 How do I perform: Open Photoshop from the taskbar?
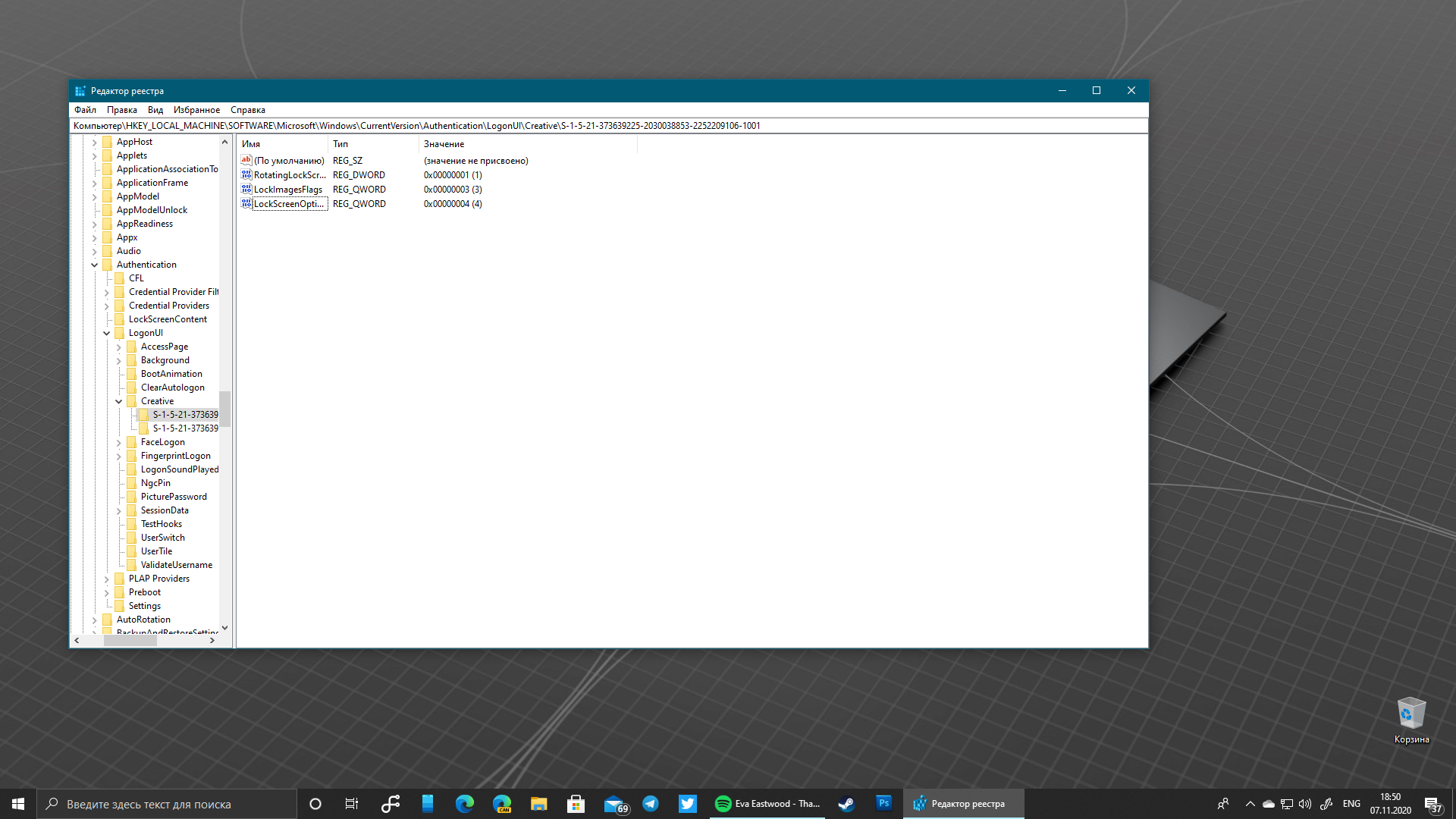(x=883, y=804)
